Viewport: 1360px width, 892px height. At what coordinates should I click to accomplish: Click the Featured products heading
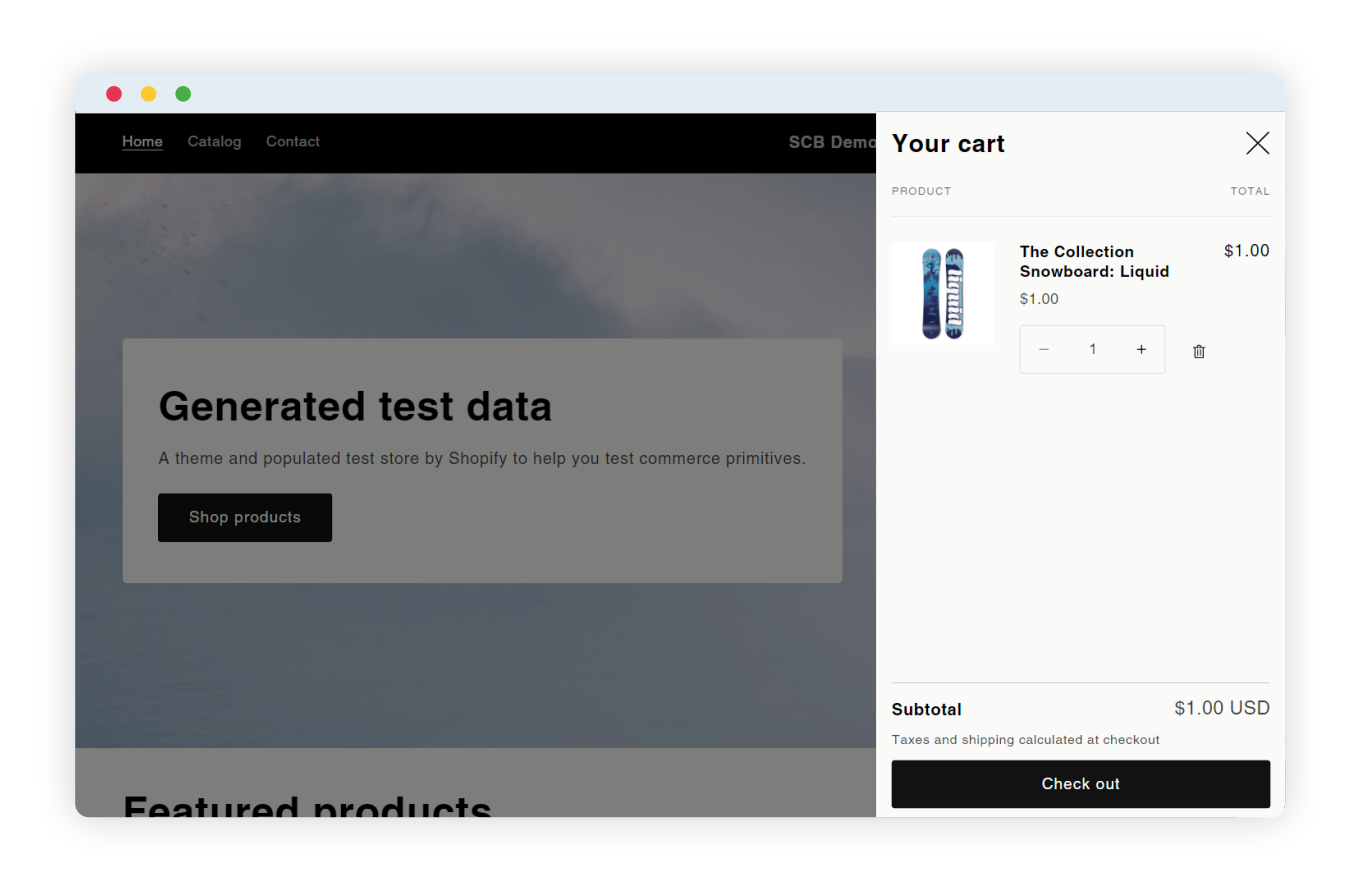tap(307, 806)
